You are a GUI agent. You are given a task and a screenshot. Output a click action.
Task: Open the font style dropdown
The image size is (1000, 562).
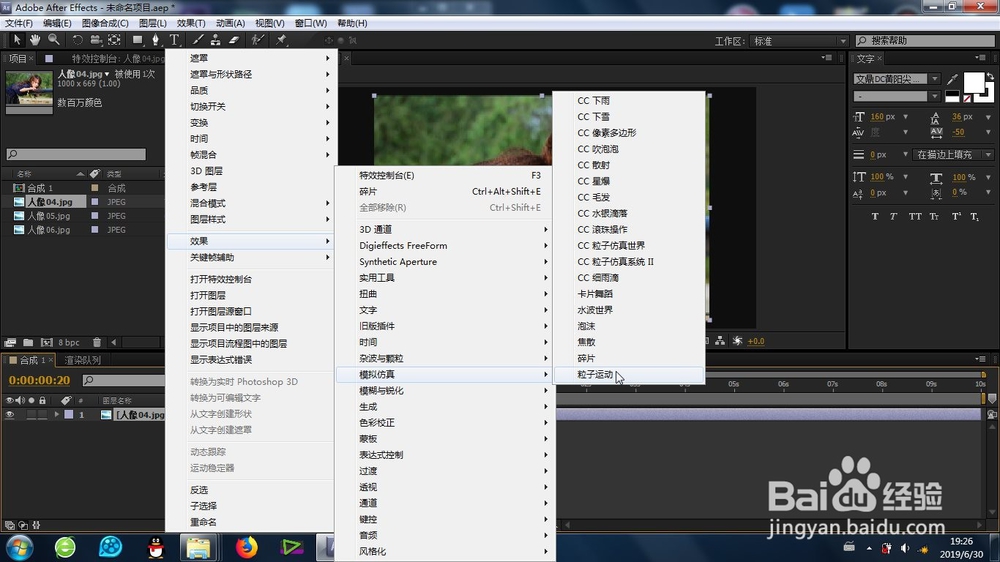(x=934, y=96)
